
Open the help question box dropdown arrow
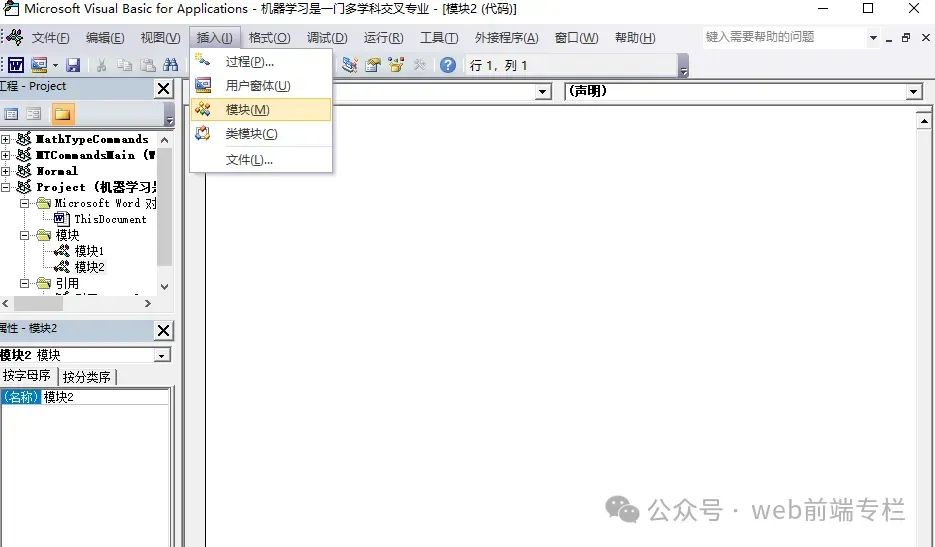873,38
